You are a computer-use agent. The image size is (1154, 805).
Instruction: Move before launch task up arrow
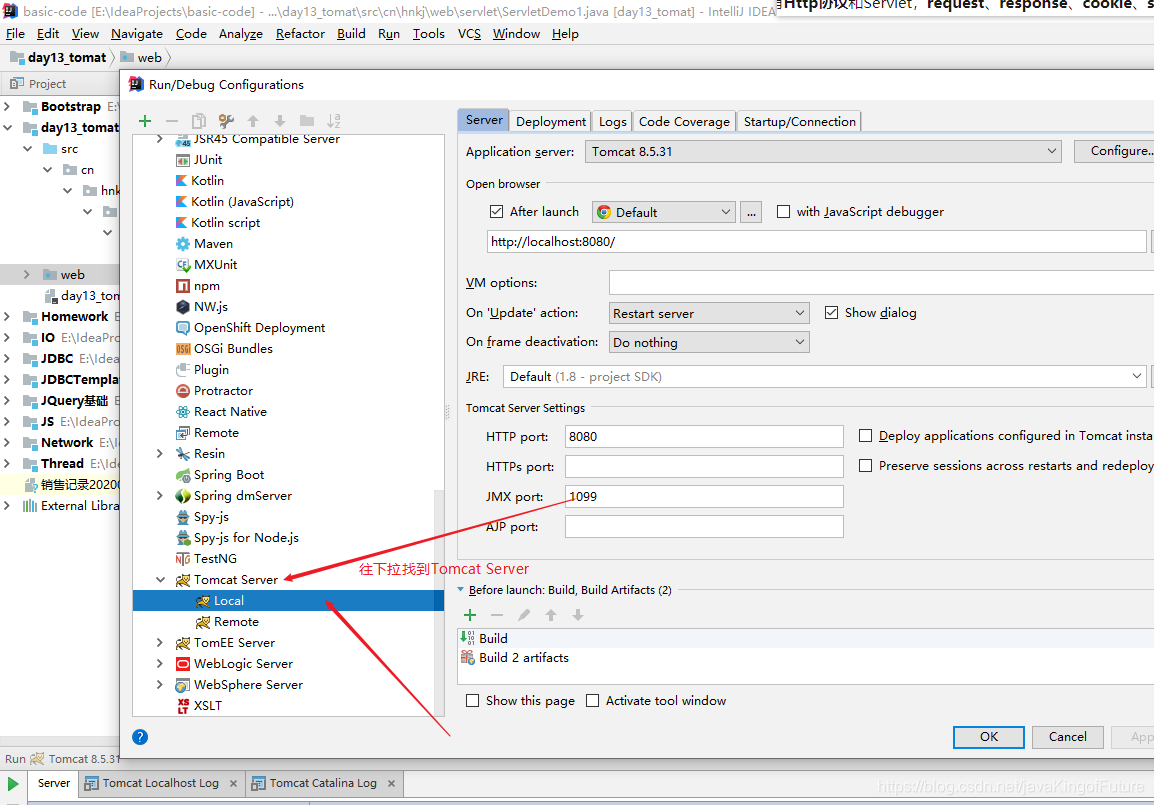tap(551, 615)
